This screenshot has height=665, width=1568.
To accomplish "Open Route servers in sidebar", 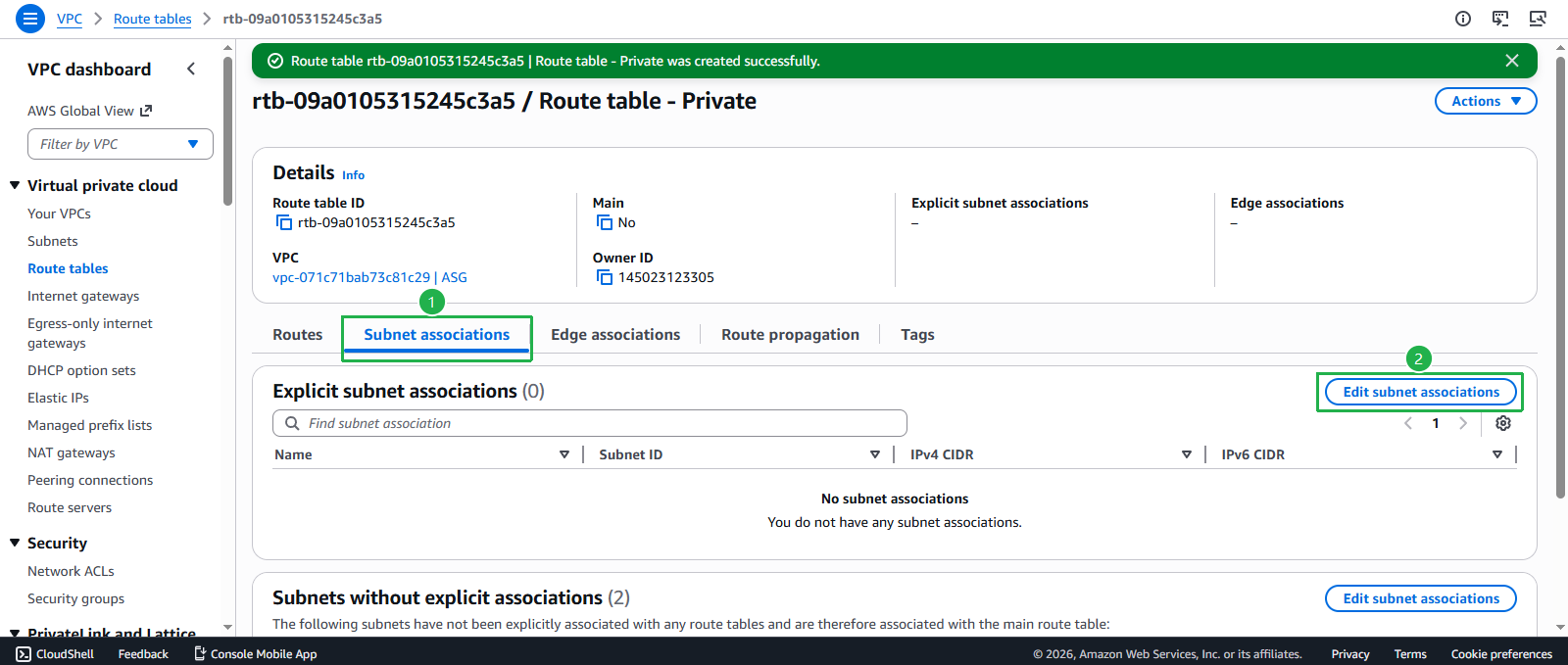I will pyautogui.click(x=70, y=507).
